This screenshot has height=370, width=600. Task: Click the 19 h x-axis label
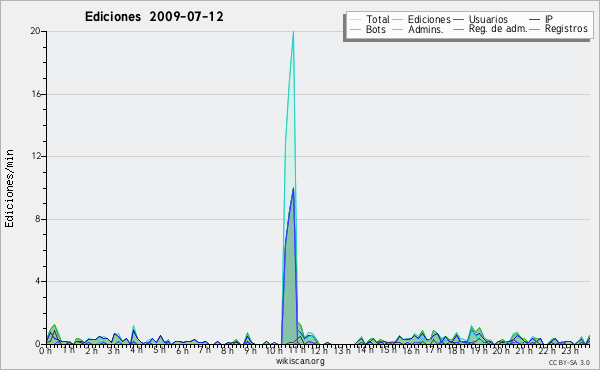tap(478, 350)
